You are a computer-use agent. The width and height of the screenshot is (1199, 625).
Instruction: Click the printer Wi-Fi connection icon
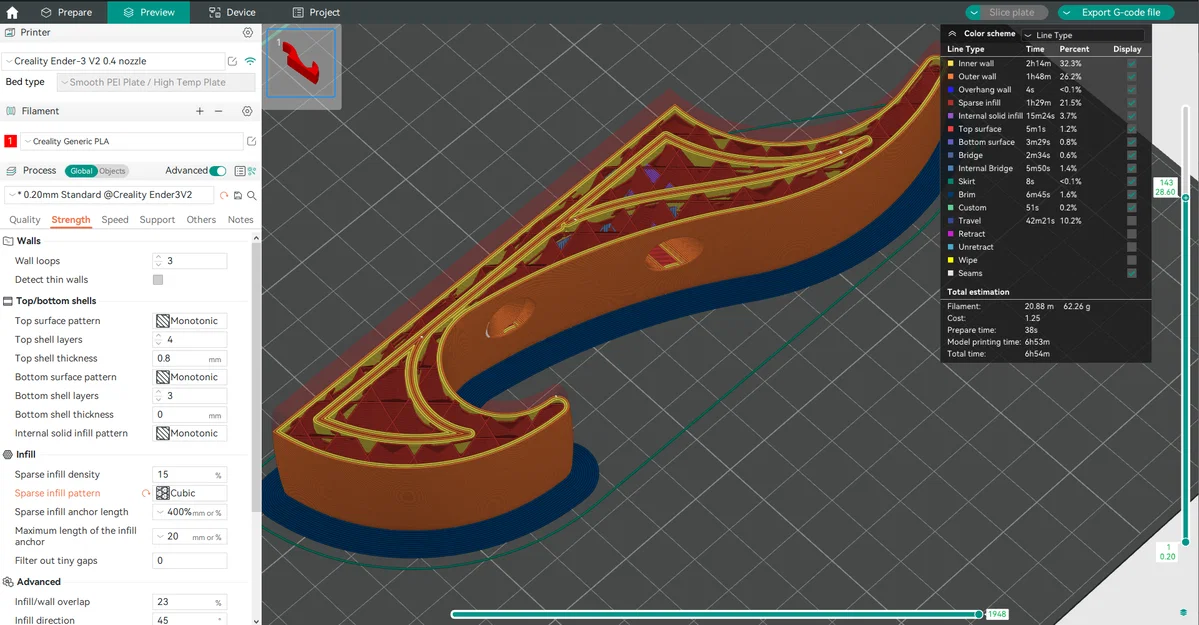pyautogui.click(x=250, y=61)
